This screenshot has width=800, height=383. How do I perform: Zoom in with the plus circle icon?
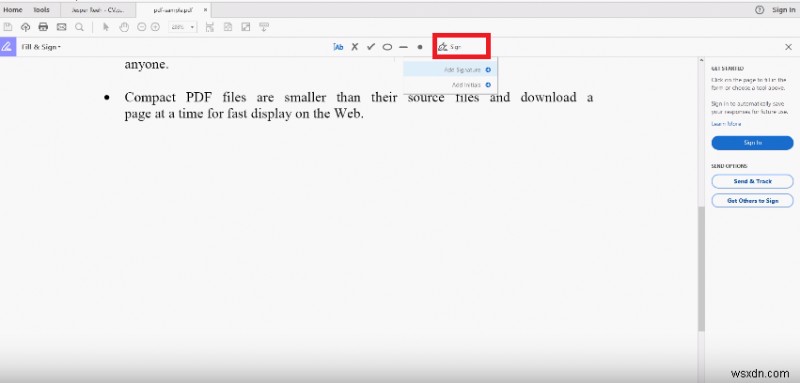155,27
